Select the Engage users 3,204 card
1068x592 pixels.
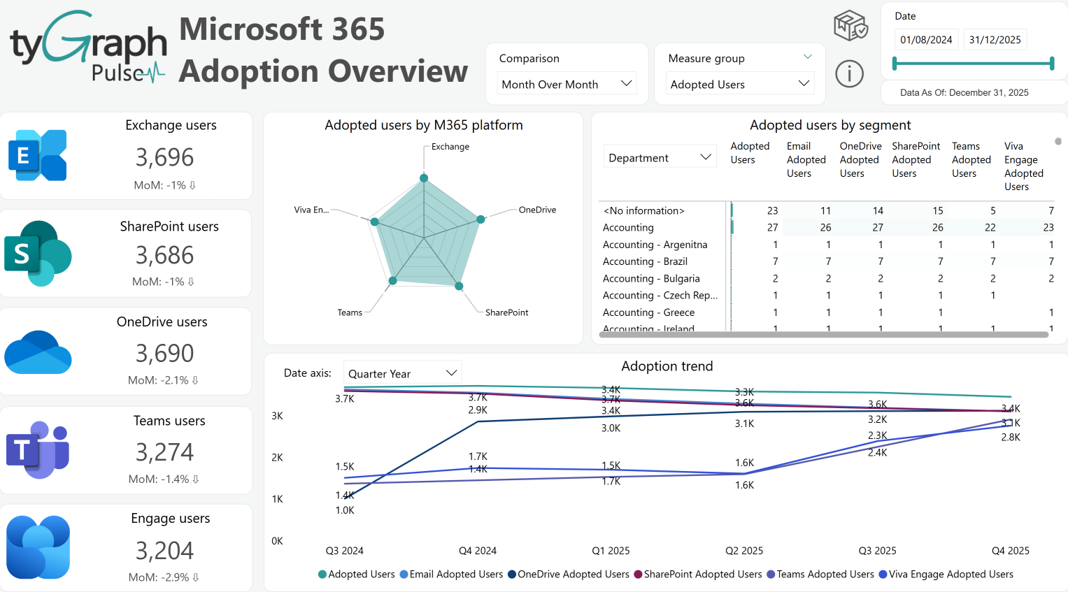coord(126,548)
